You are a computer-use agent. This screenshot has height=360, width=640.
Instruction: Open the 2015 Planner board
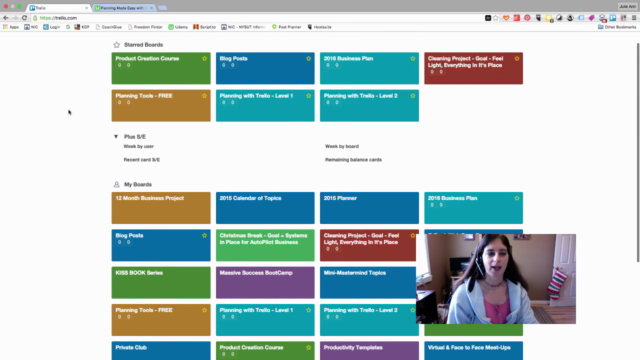[x=369, y=208]
